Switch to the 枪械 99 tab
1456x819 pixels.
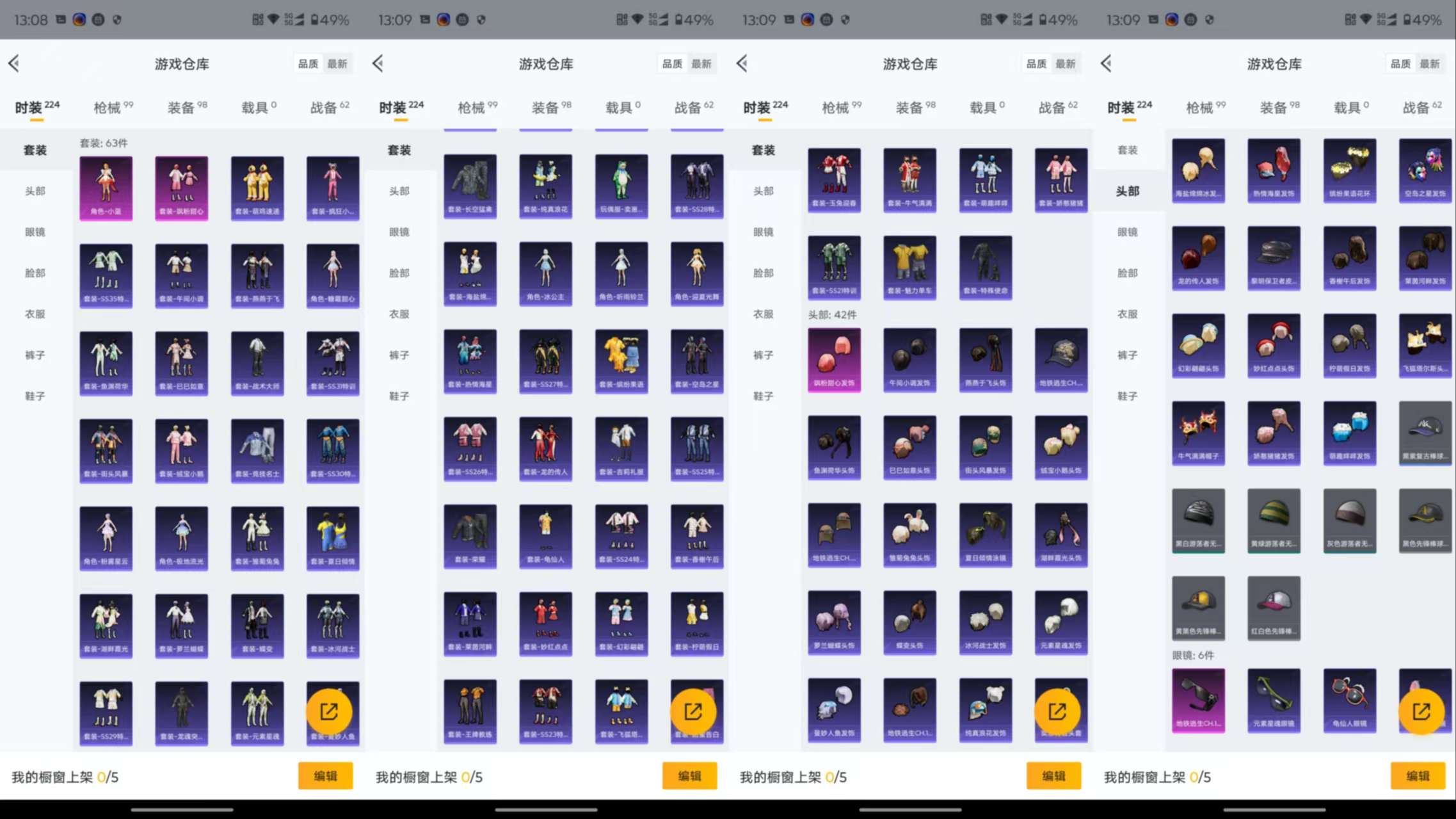click(110, 107)
